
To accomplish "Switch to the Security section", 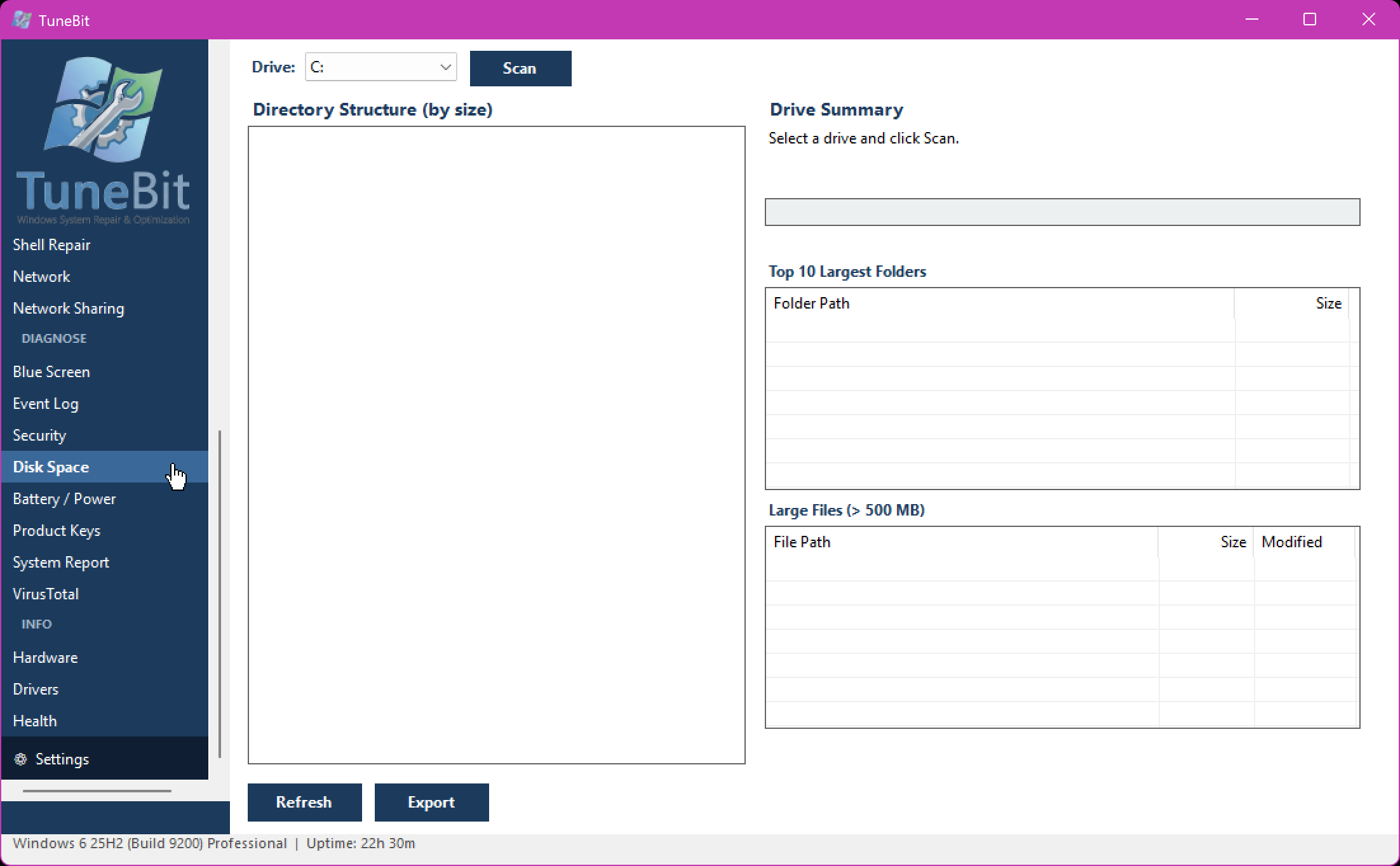I will click(105, 435).
